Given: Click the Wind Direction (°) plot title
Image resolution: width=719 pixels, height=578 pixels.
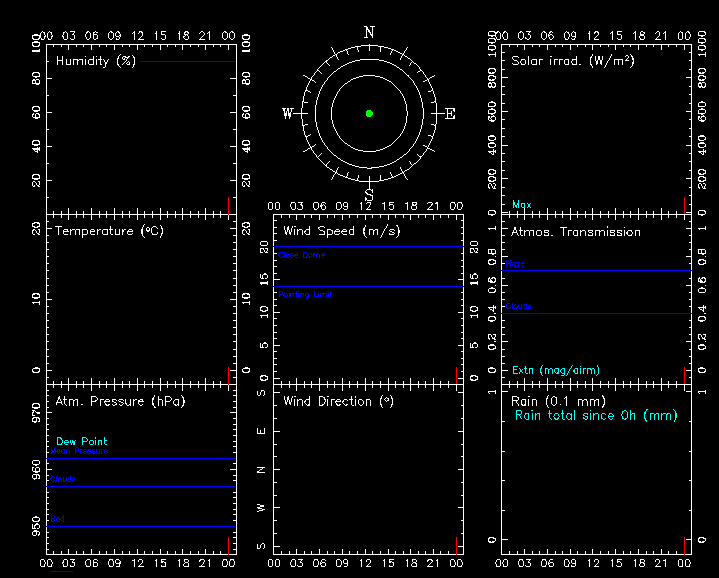Looking at the screenshot, I should click(341, 401).
